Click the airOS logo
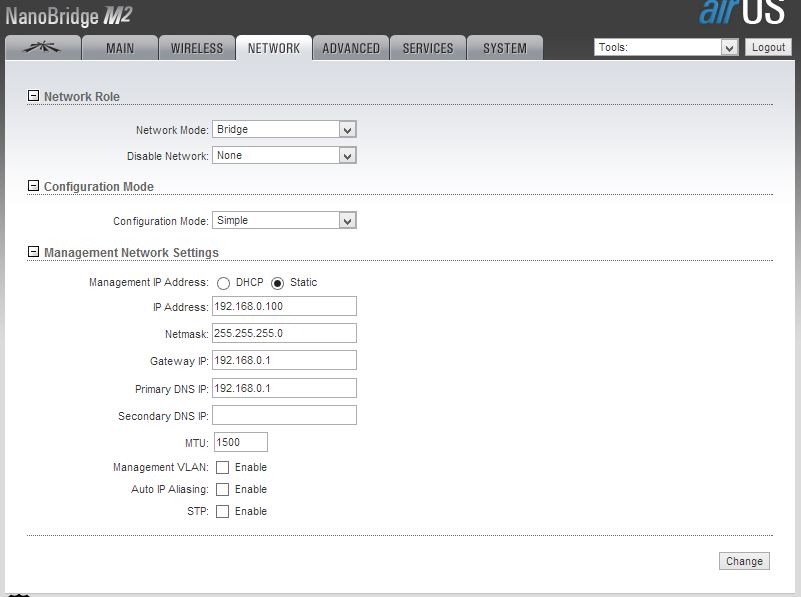The width and height of the screenshot is (801, 597). pos(742,12)
